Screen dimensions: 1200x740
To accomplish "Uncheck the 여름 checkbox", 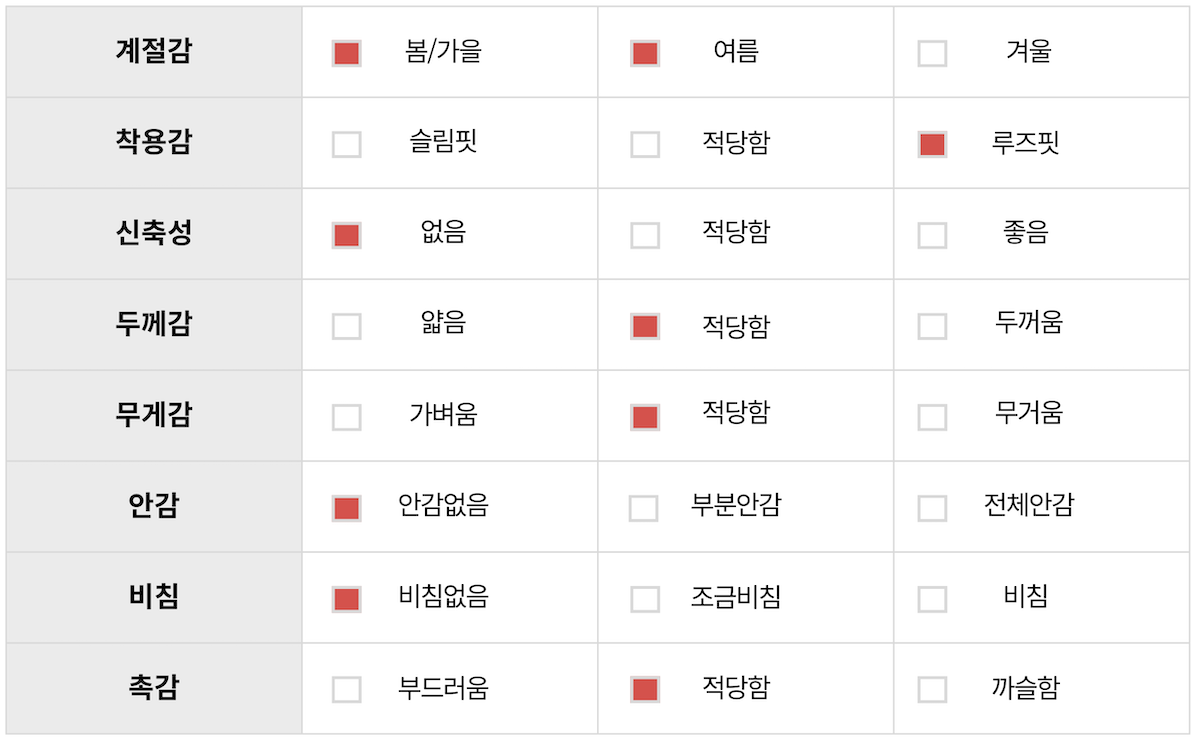I will pyautogui.click(x=645, y=53).
